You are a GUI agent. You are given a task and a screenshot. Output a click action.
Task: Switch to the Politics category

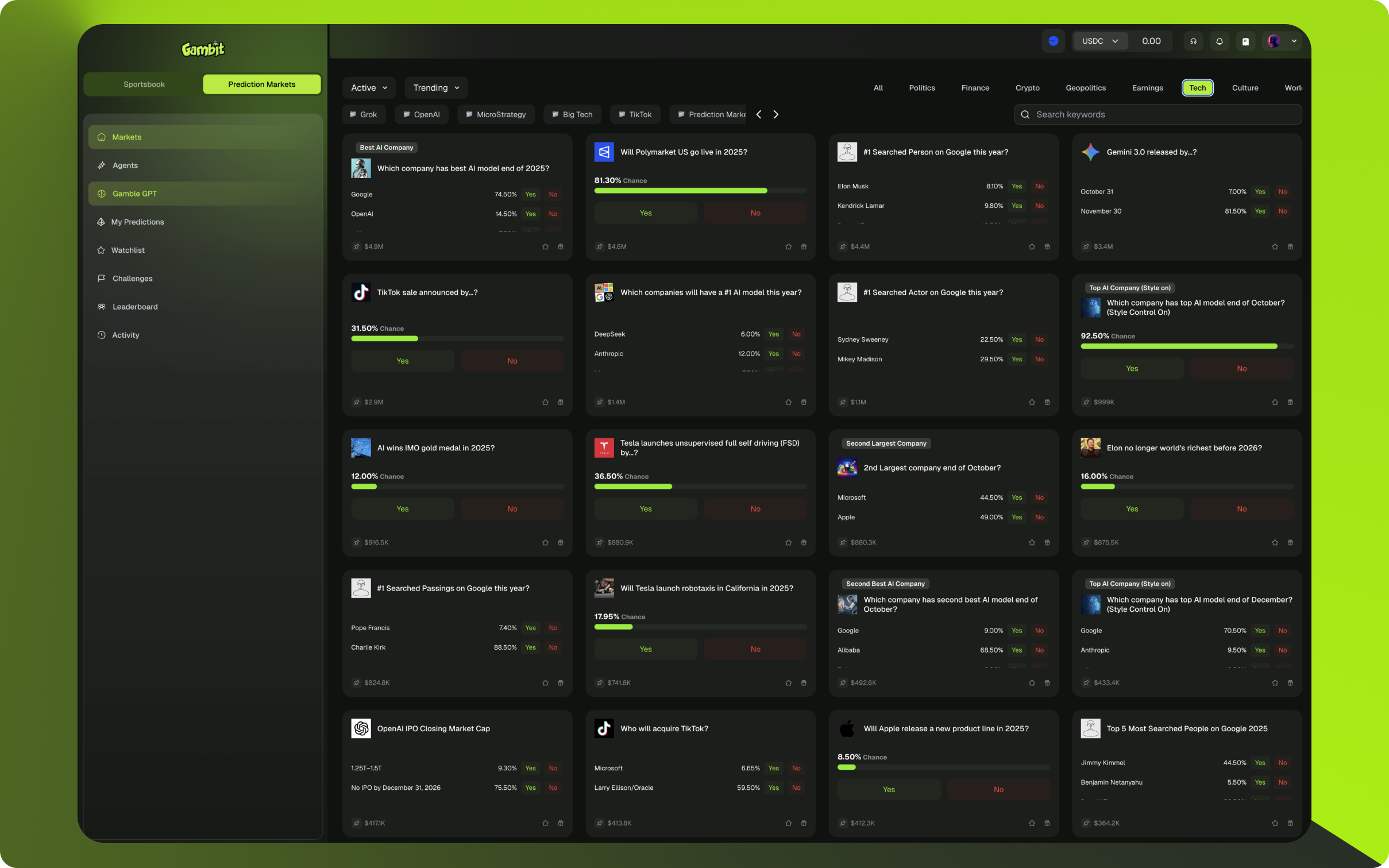coord(921,87)
